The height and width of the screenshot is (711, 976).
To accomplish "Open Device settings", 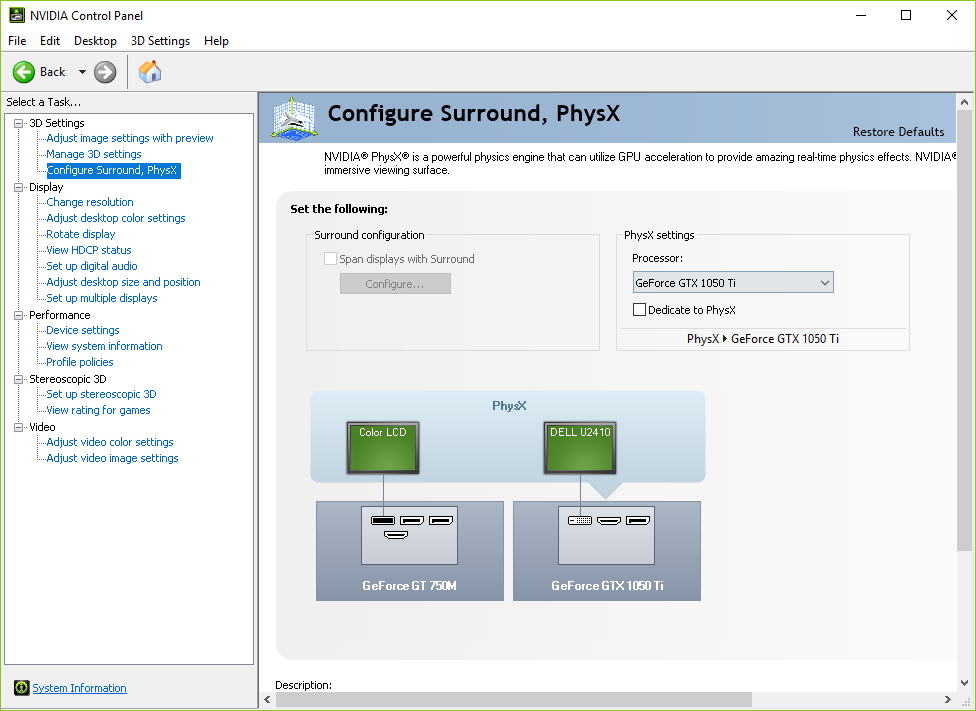I will [x=83, y=331].
